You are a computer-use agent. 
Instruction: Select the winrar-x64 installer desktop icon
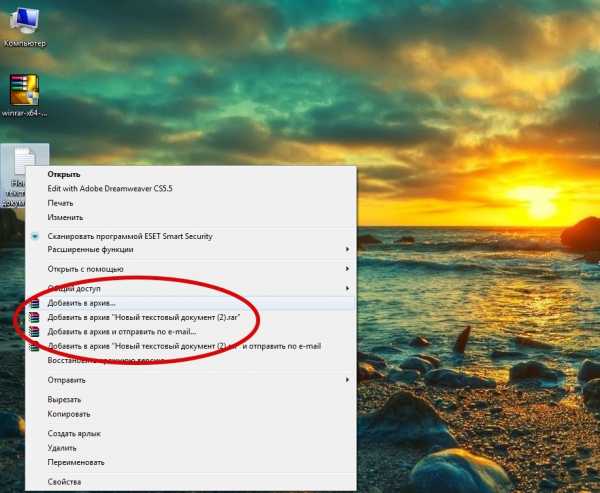coord(24,95)
